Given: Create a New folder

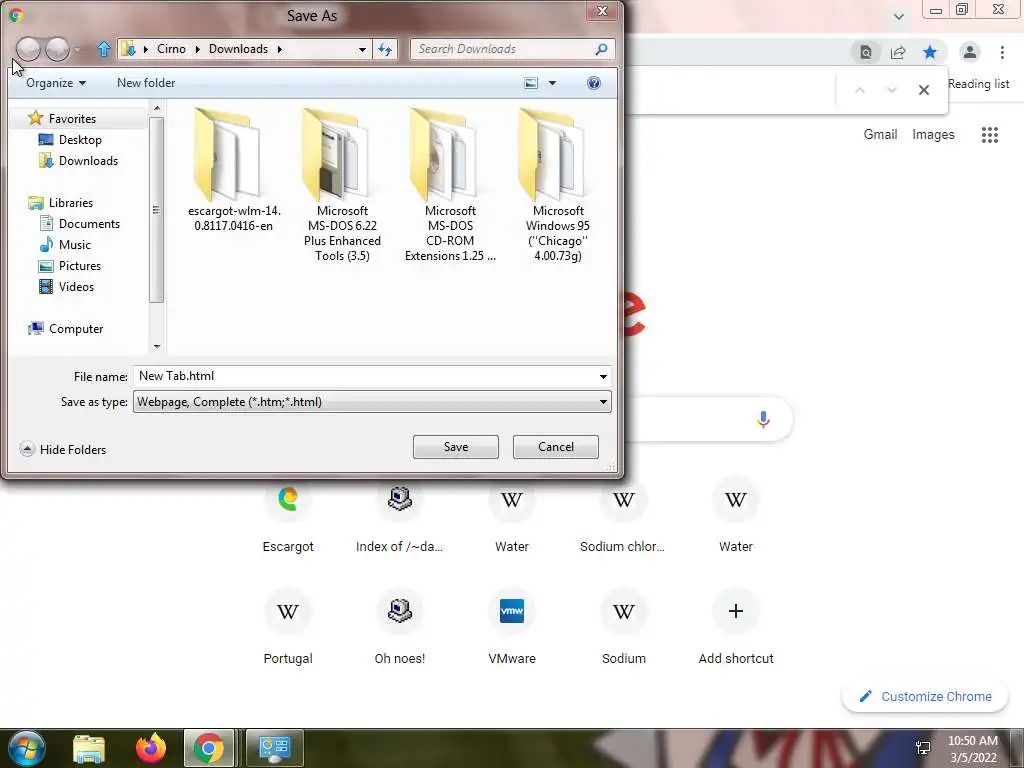Looking at the screenshot, I should [x=146, y=83].
